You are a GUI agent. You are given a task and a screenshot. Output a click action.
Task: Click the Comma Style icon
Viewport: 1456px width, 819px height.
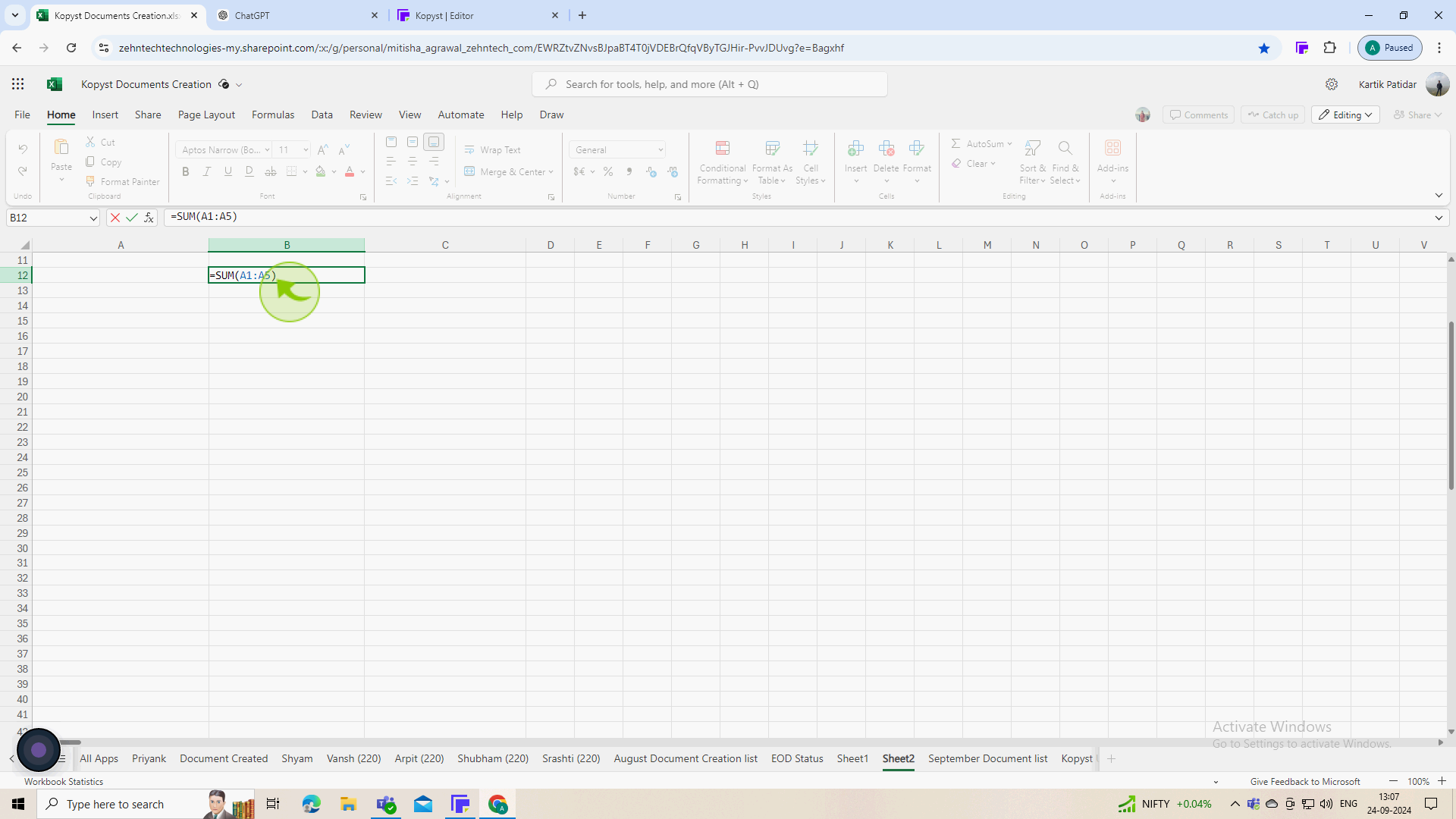[x=629, y=172]
